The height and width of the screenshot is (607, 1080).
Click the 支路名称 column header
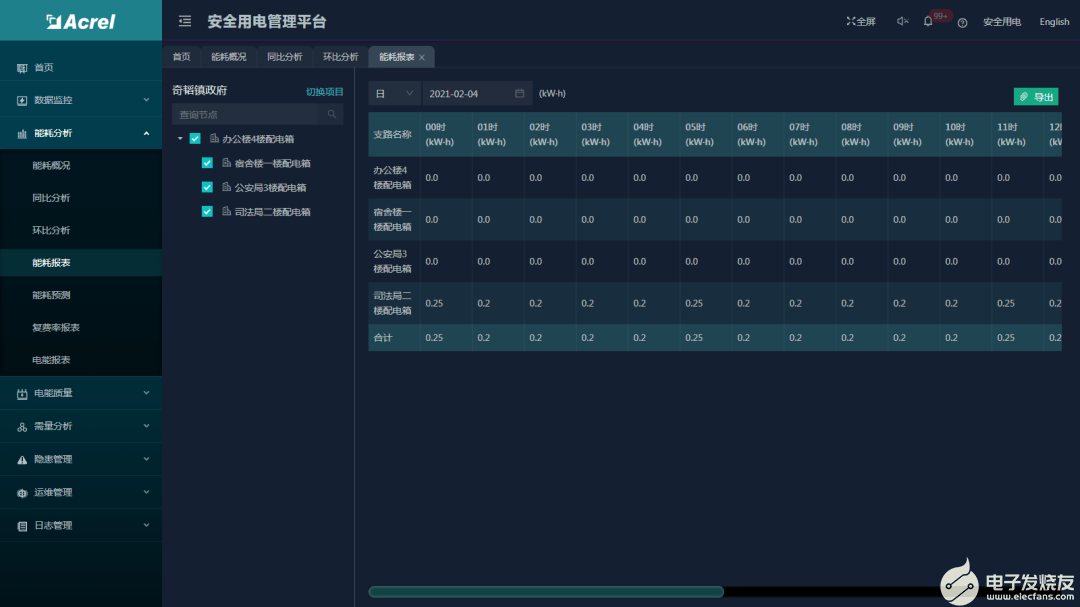click(393, 134)
